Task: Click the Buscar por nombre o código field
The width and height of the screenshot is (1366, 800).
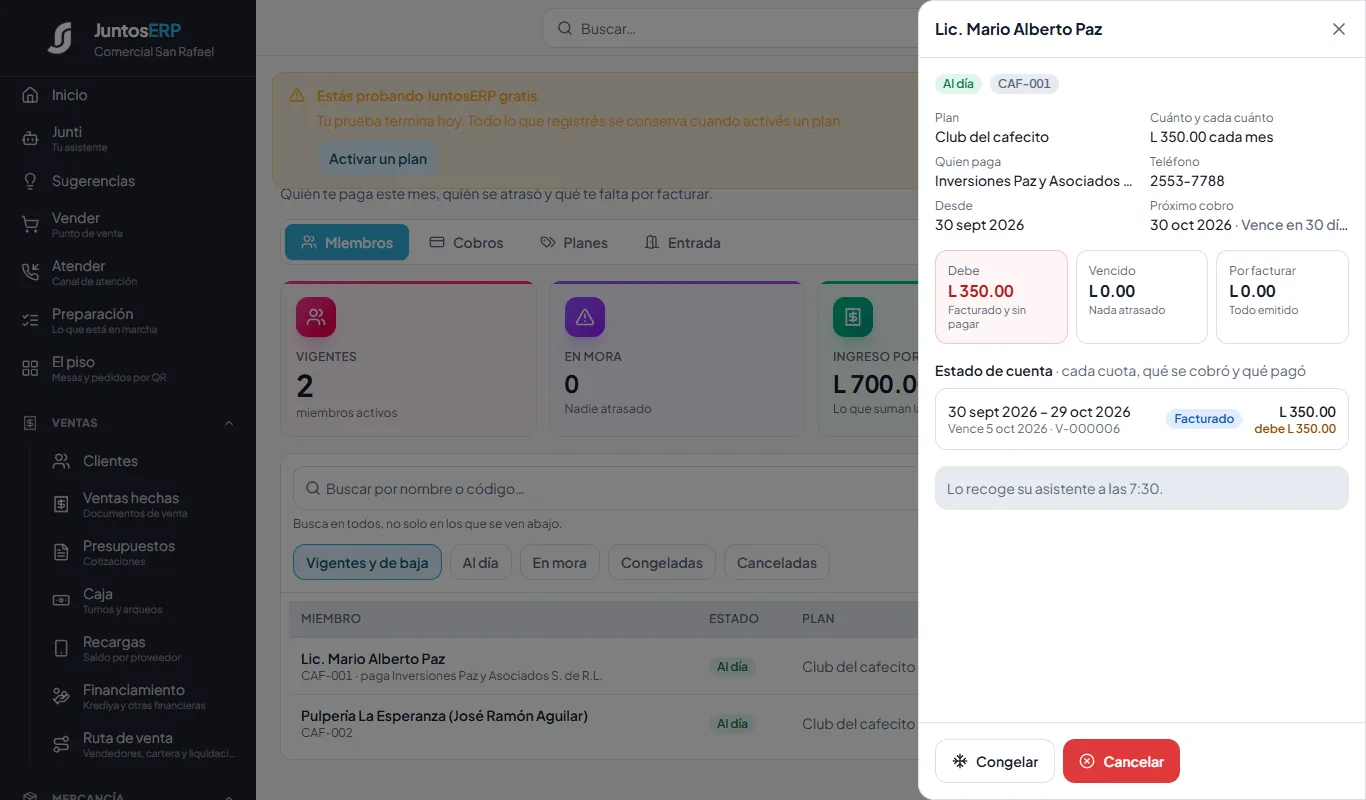Action: 605,489
